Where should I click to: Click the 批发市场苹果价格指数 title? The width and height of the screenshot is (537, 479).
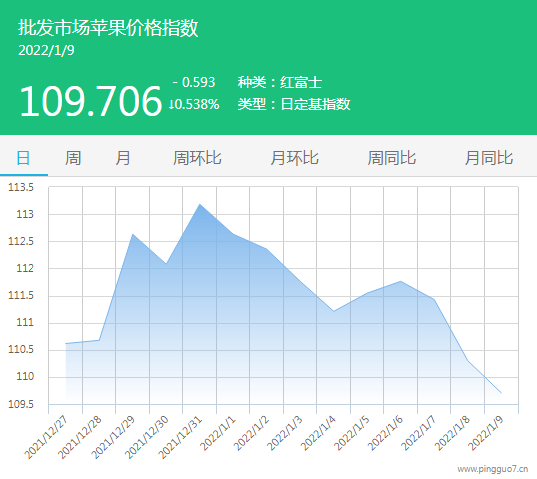[x=108, y=27]
